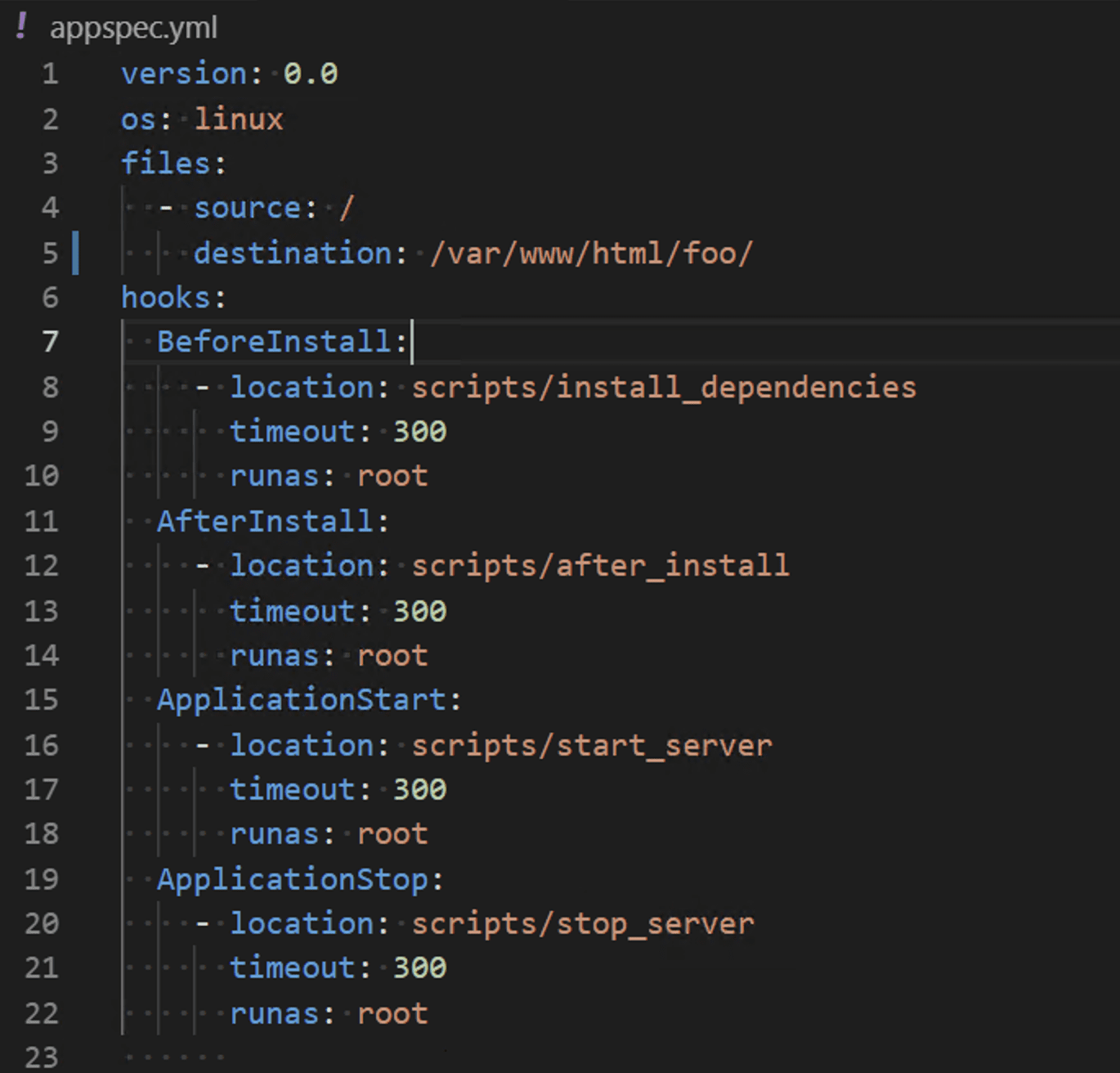The height and width of the screenshot is (1073, 1120).
Task: Click the os: linux value
Action: coord(238,119)
